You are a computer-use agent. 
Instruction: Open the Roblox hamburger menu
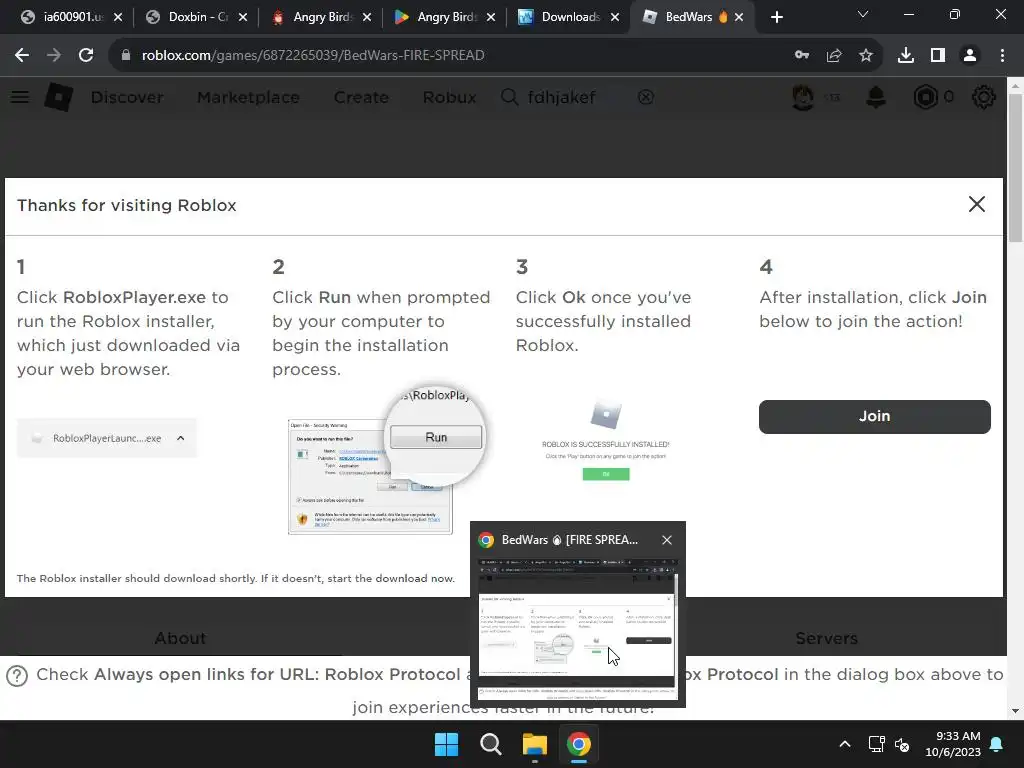pyautogui.click(x=20, y=97)
